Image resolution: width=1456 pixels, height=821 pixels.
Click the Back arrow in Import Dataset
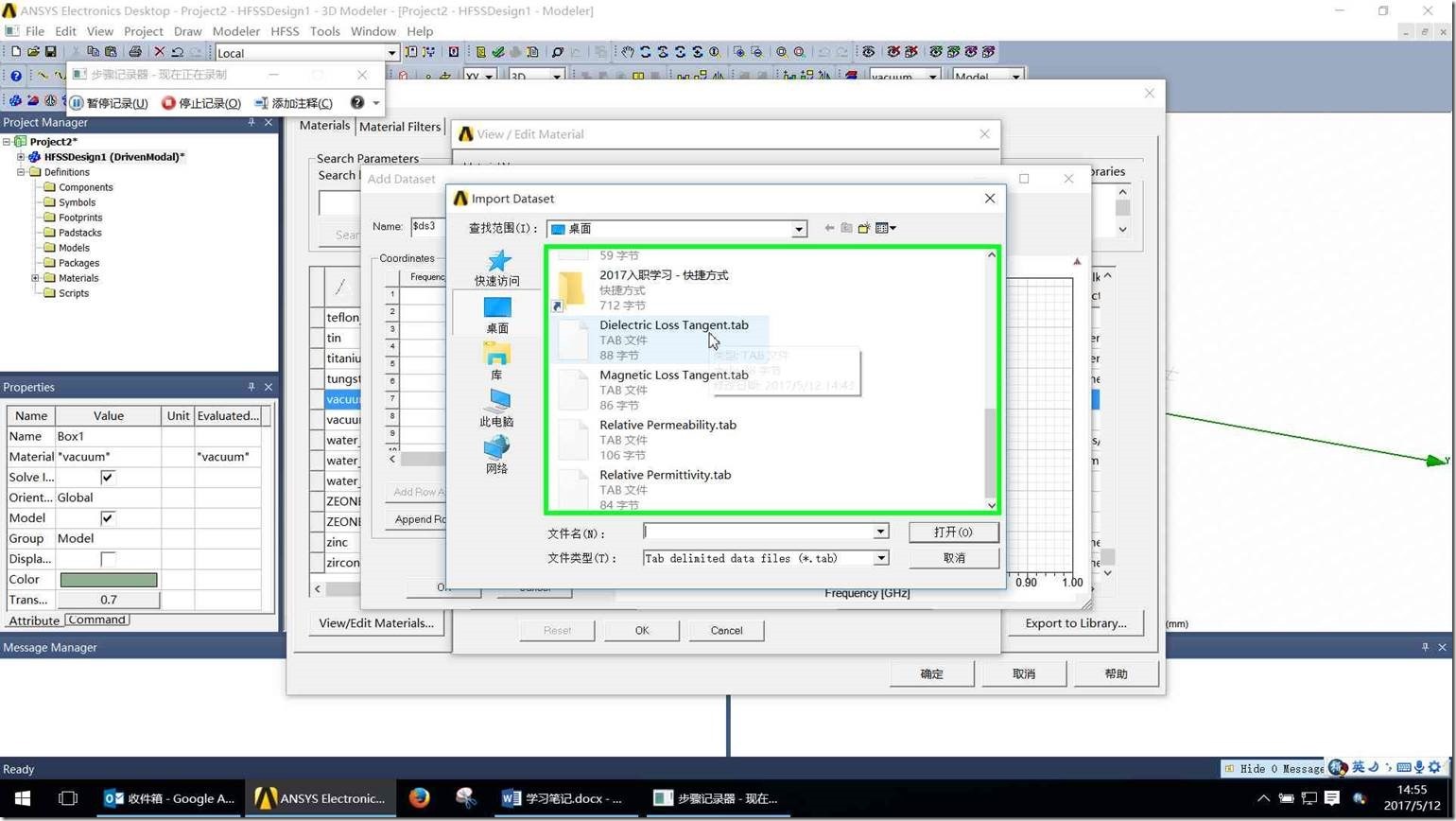829,228
